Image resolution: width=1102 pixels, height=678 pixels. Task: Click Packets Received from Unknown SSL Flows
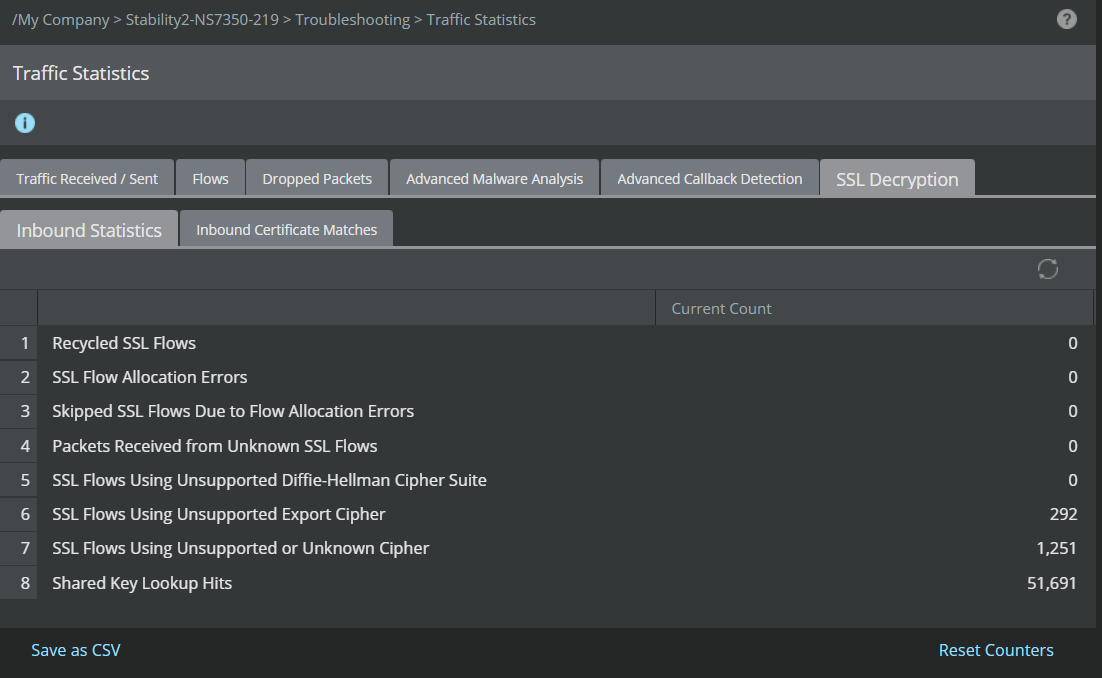click(214, 445)
